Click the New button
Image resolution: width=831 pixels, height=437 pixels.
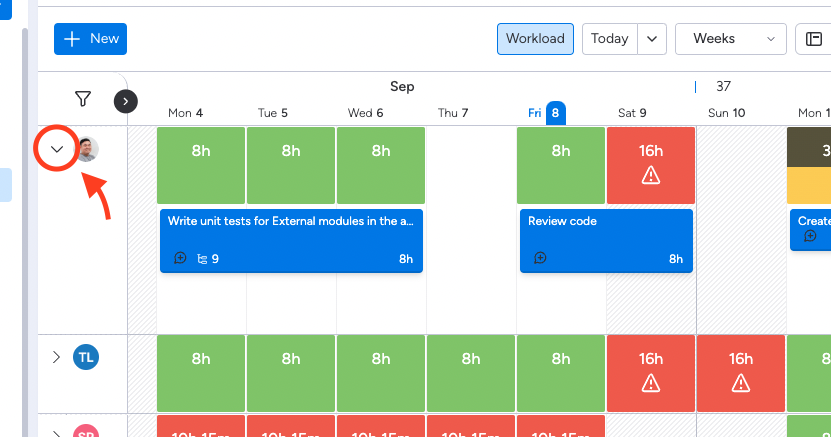click(90, 39)
